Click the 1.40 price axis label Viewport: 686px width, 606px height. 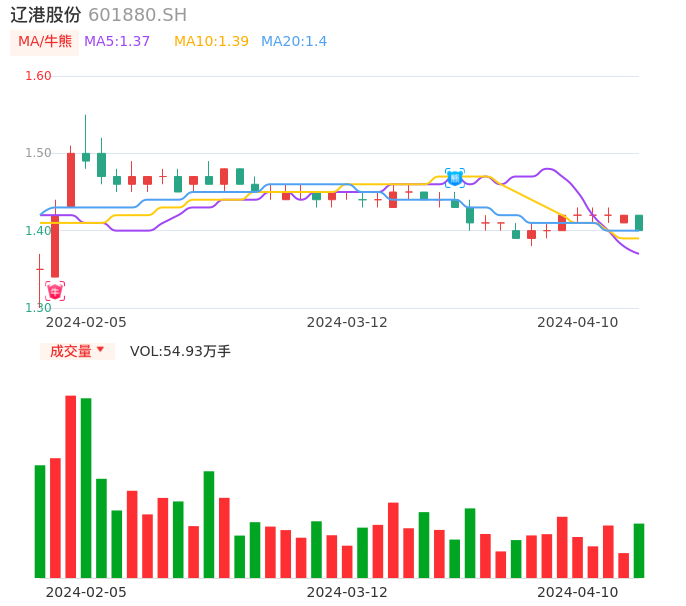coord(38,231)
